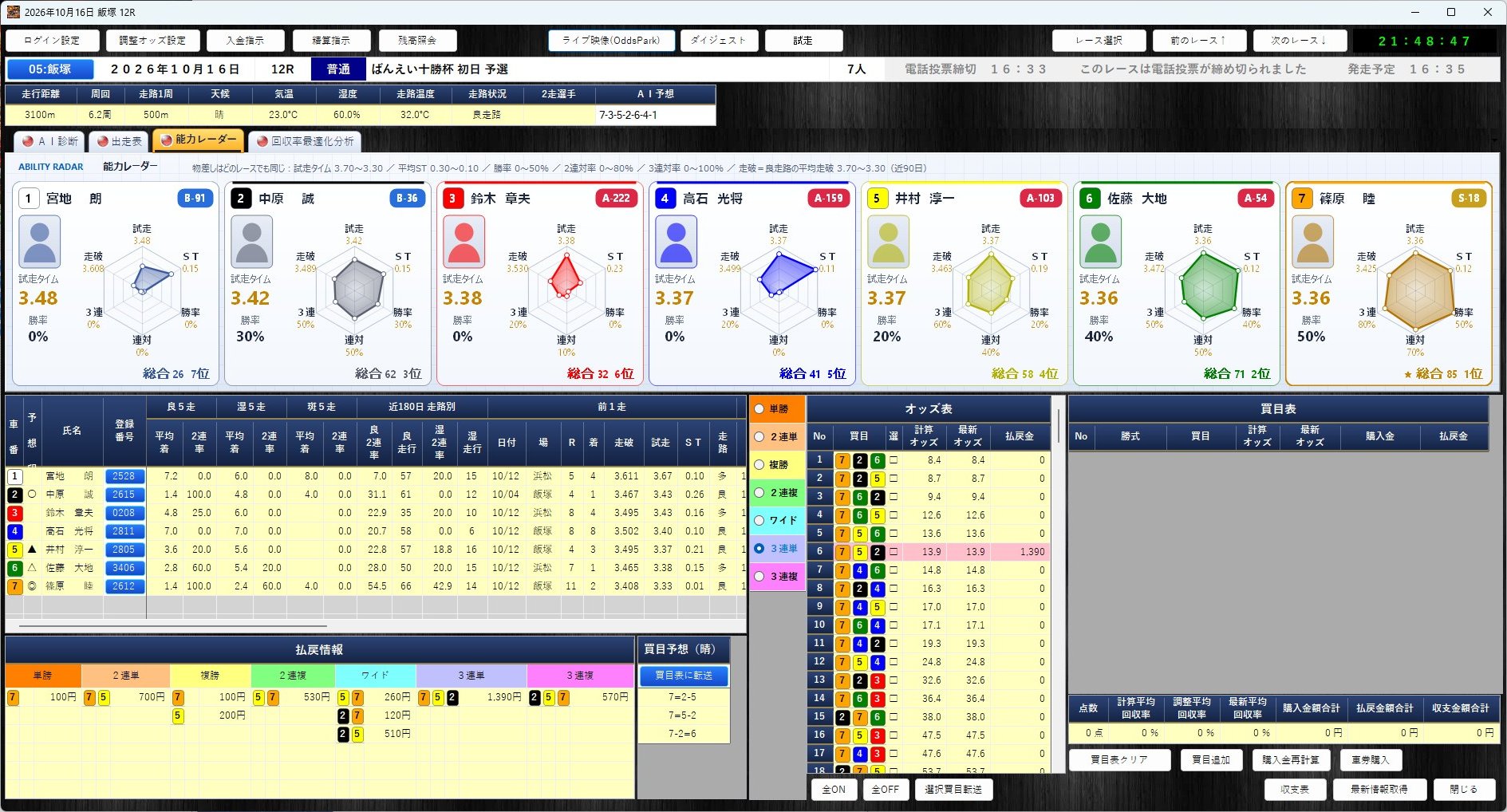Viewport: 1507px width, 812px height.
Task: Click rider 鈴木 章夫's red avatar icon
Action: click(x=464, y=241)
